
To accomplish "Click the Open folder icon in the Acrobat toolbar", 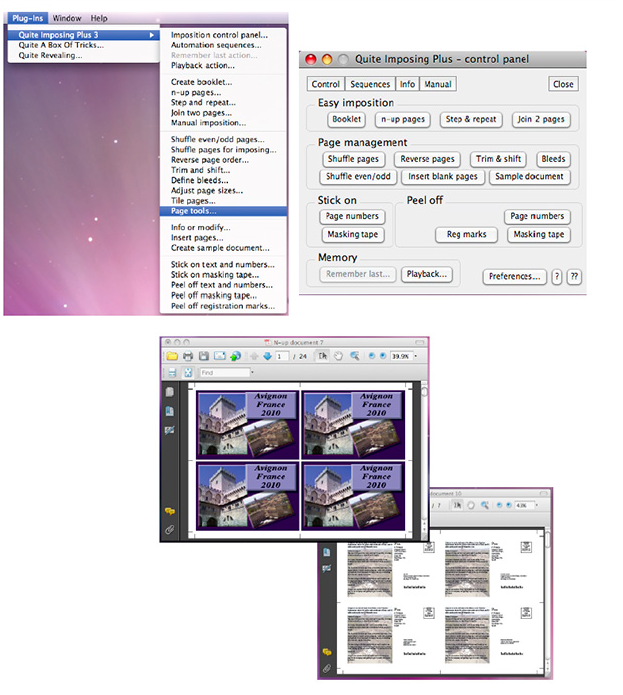I will tap(173, 356).
